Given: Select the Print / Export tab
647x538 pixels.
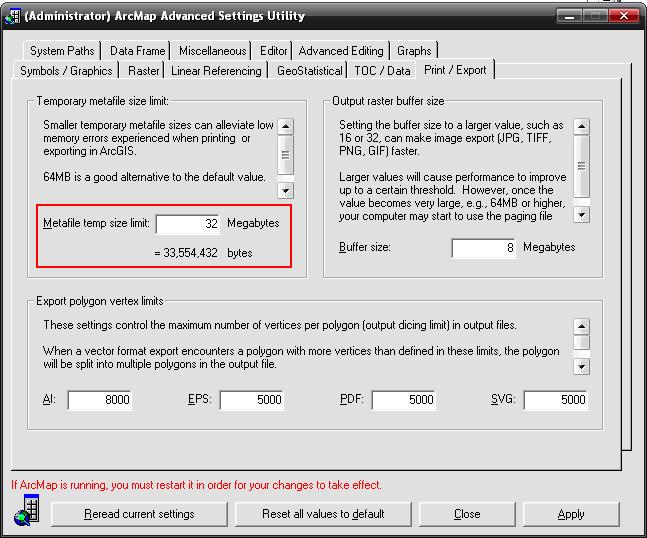Looking at the screenshot, I should click(x=455, y=70).
